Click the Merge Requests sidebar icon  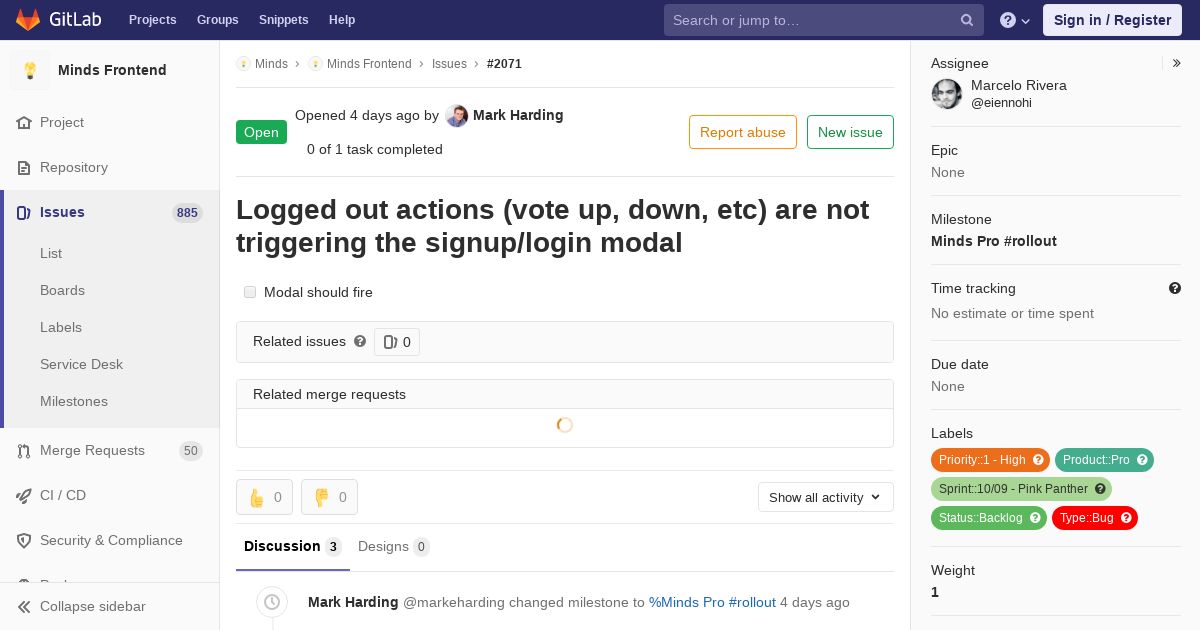tap(24, 451)
